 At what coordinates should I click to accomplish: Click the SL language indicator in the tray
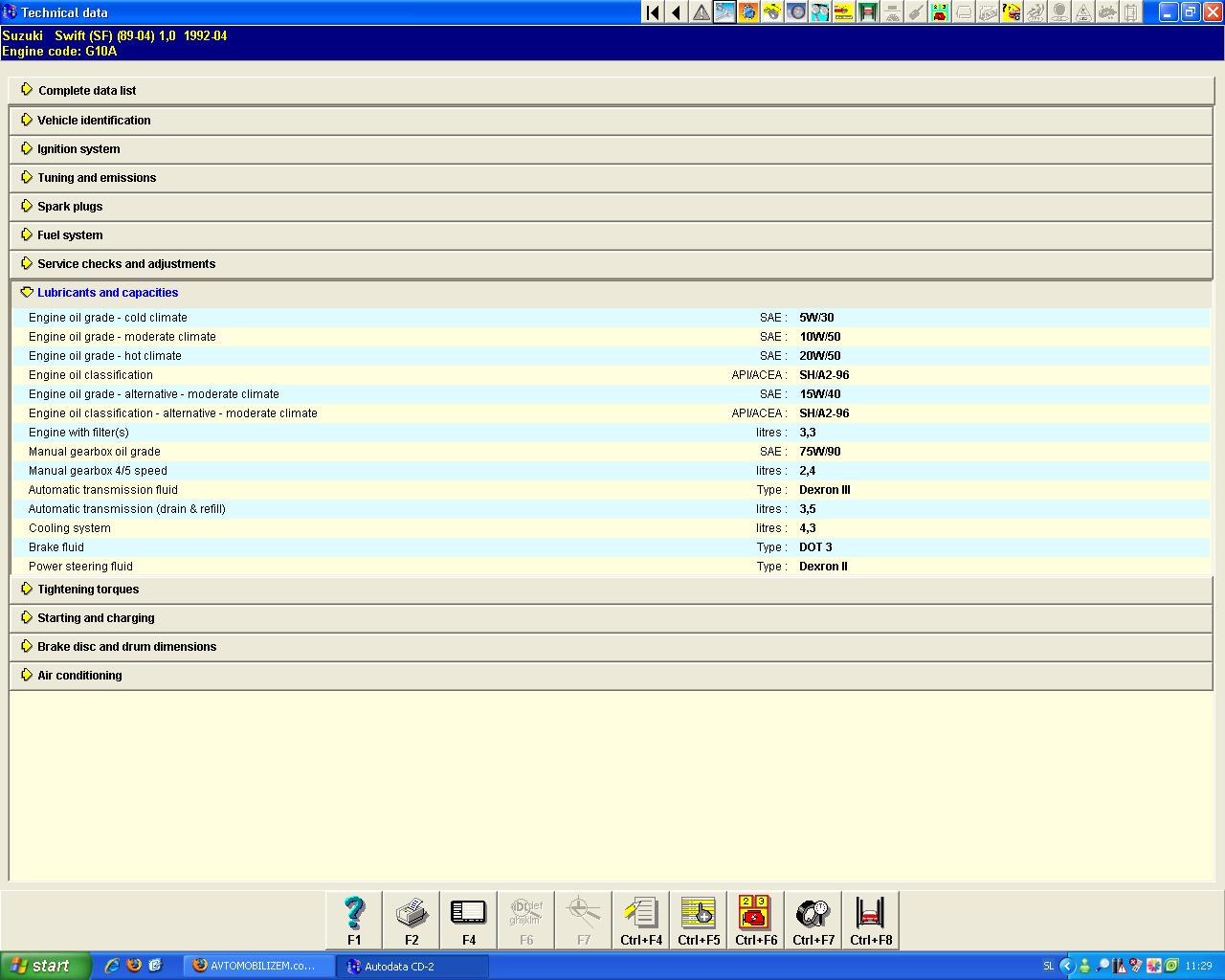point(1048,966)
